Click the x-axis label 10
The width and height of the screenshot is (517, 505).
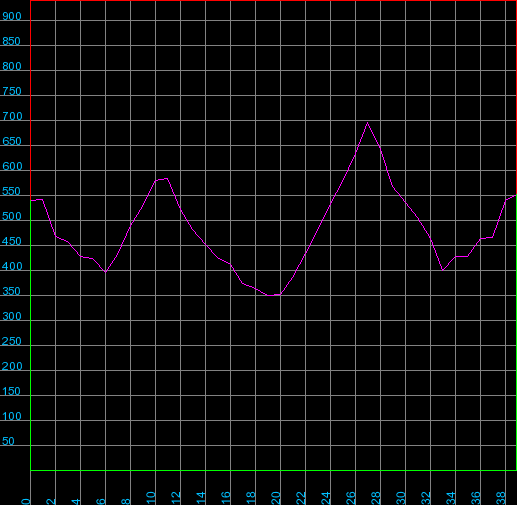click(x=151, y=498)
